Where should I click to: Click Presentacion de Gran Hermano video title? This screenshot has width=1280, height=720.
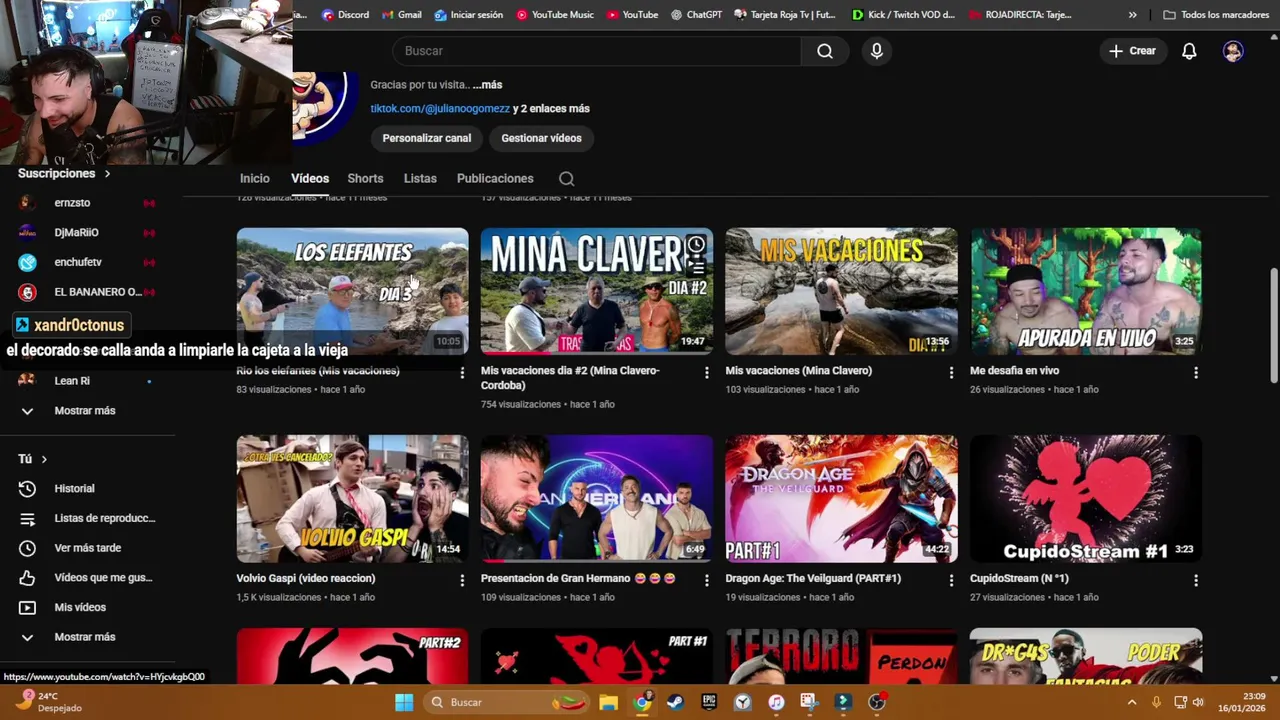tap(578, 578)
